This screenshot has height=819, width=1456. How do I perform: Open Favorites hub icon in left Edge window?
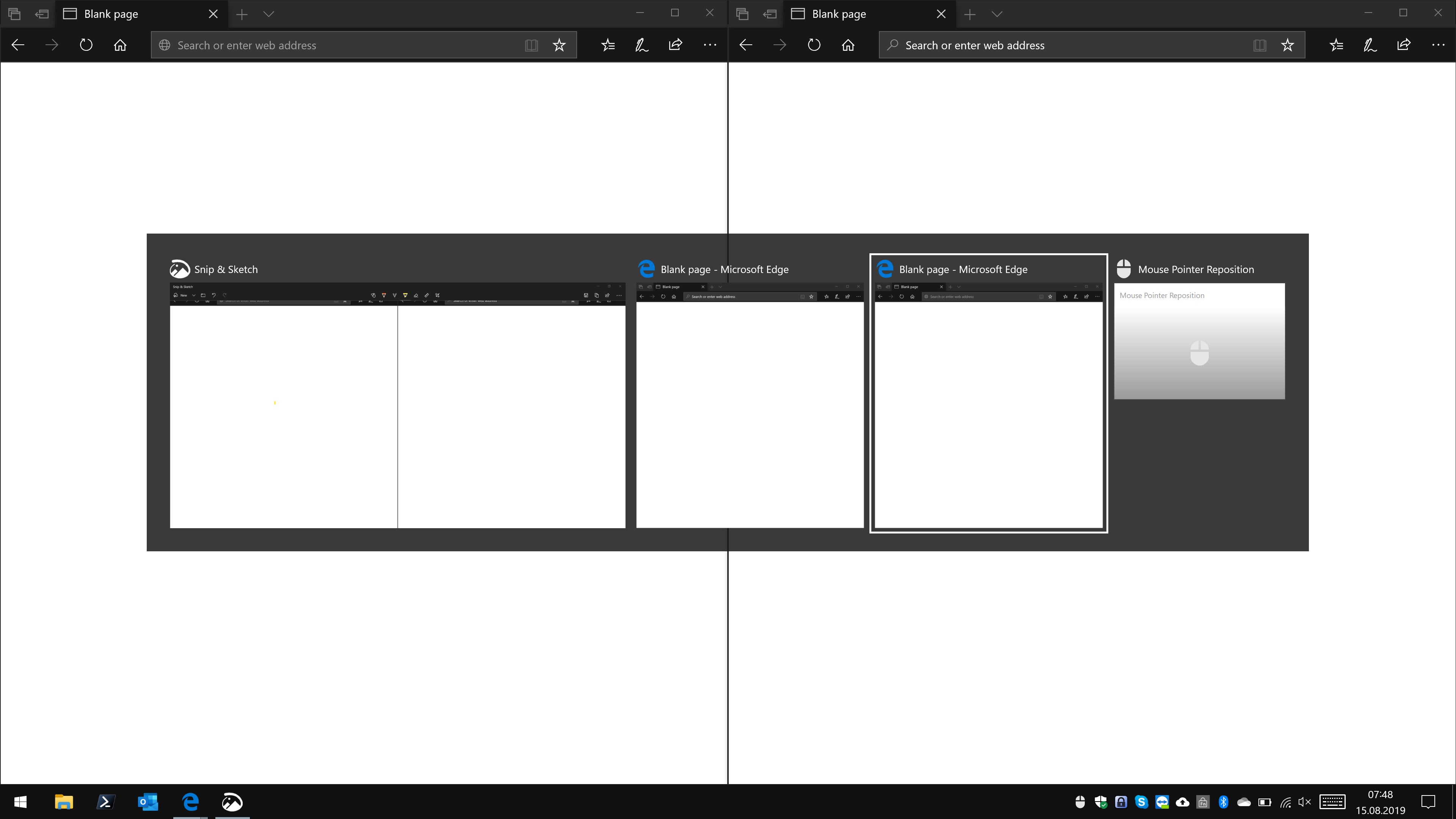(x=608, y=45)
